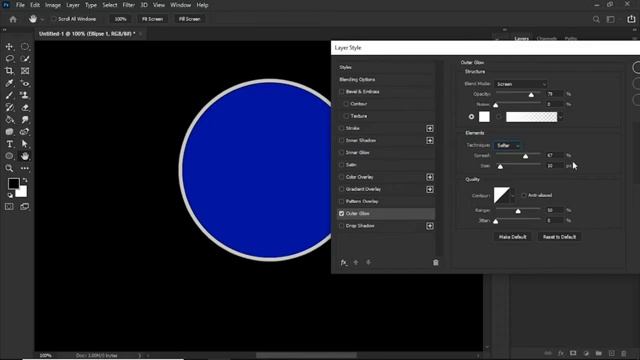The image size is (640, 360).
Task: Select the Horizontal Type tool
Action: coord(9,144)
